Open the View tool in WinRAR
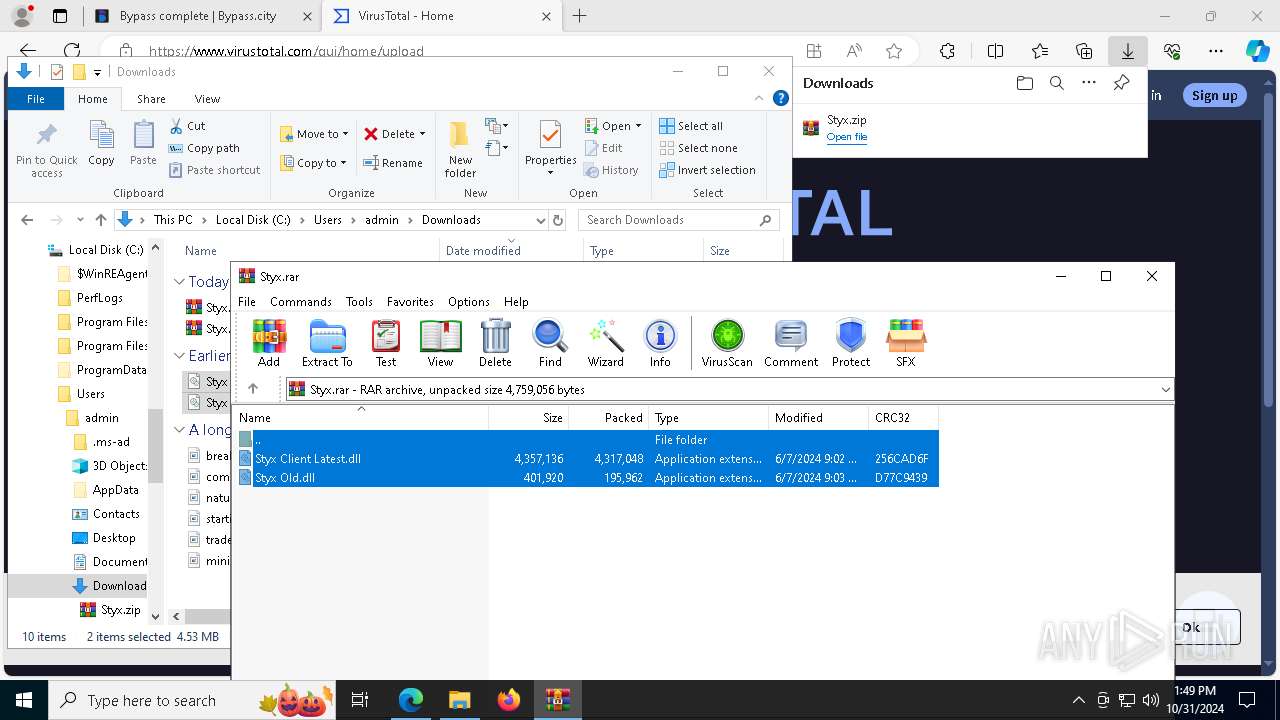This screenshot has height=720, width=1280. coord(440,343)
